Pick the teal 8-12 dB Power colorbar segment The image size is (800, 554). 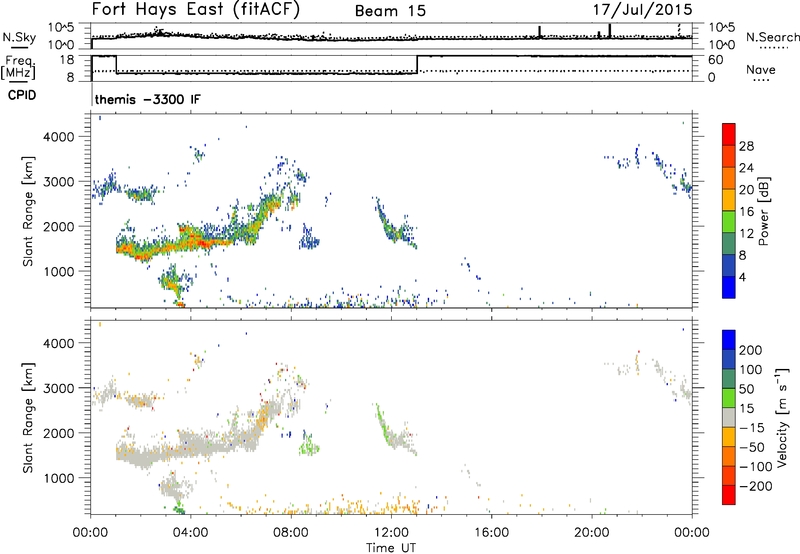coord(729,243)
